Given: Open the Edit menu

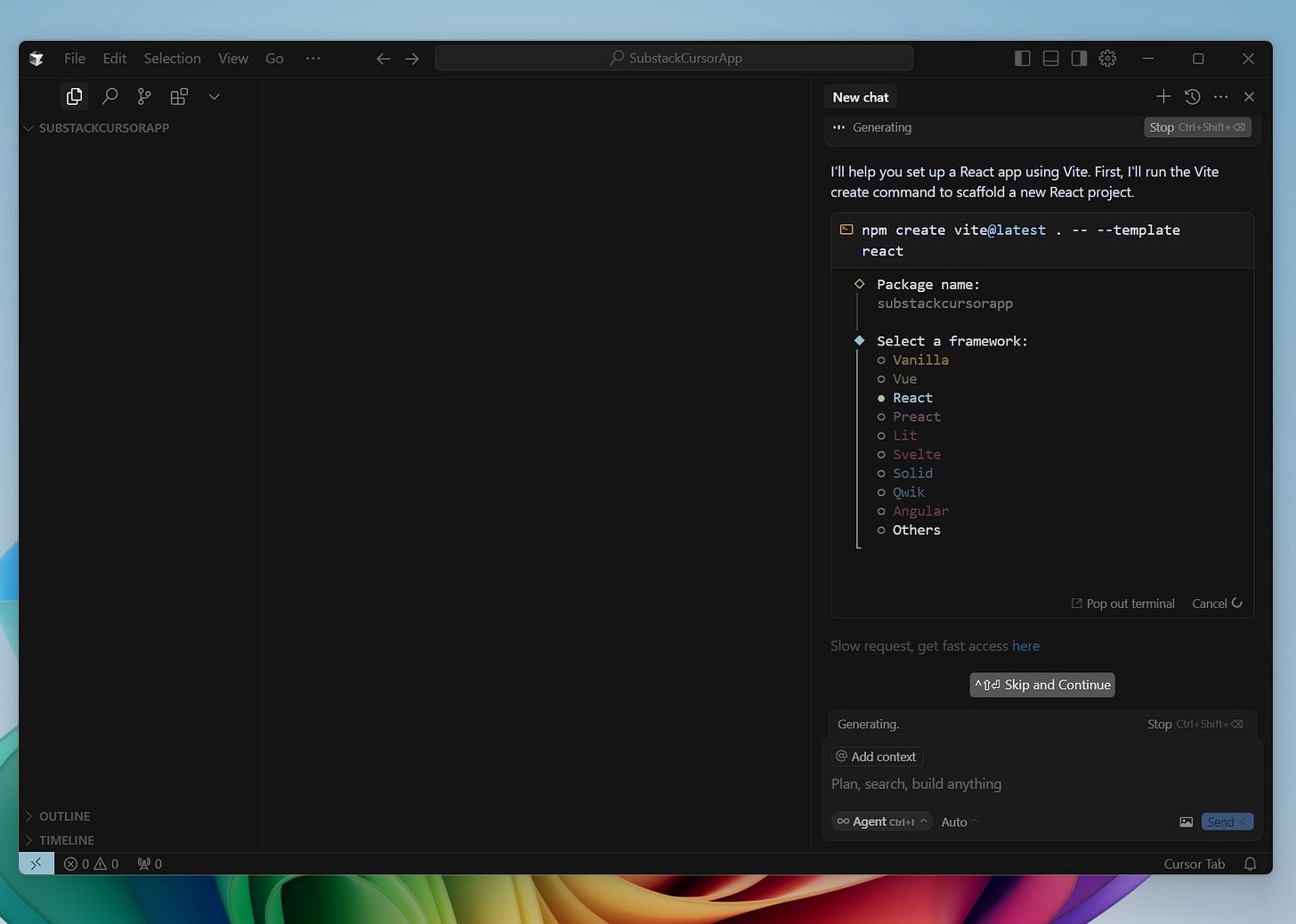Looking at the screenshot, I should click(115, 59).
